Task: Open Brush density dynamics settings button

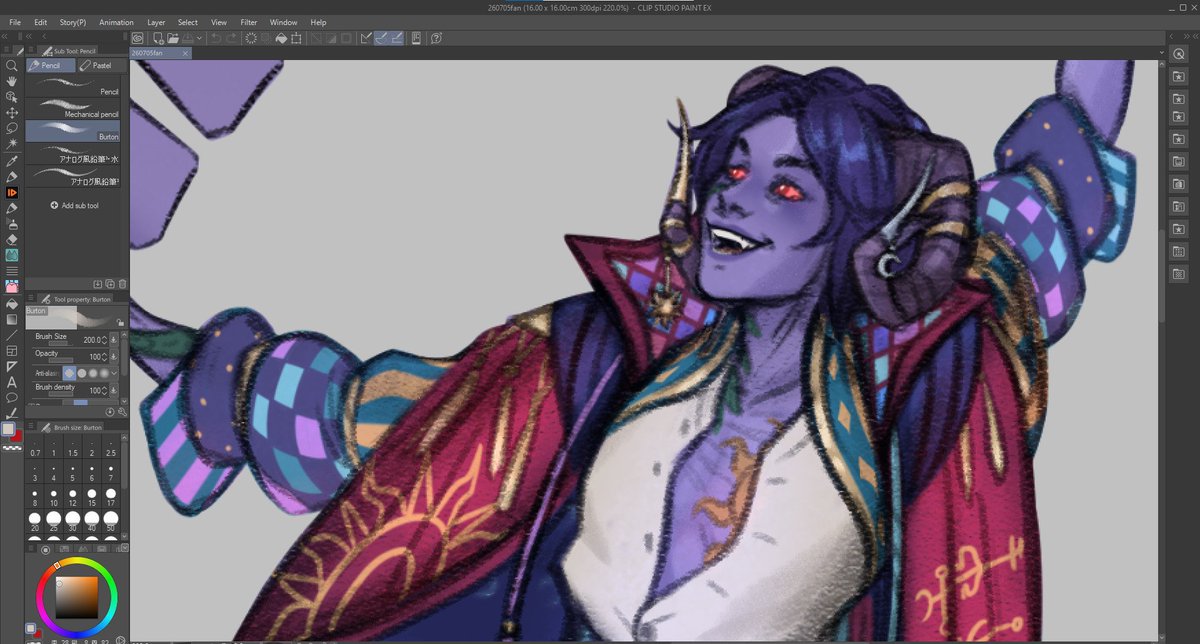Action: 114,390
